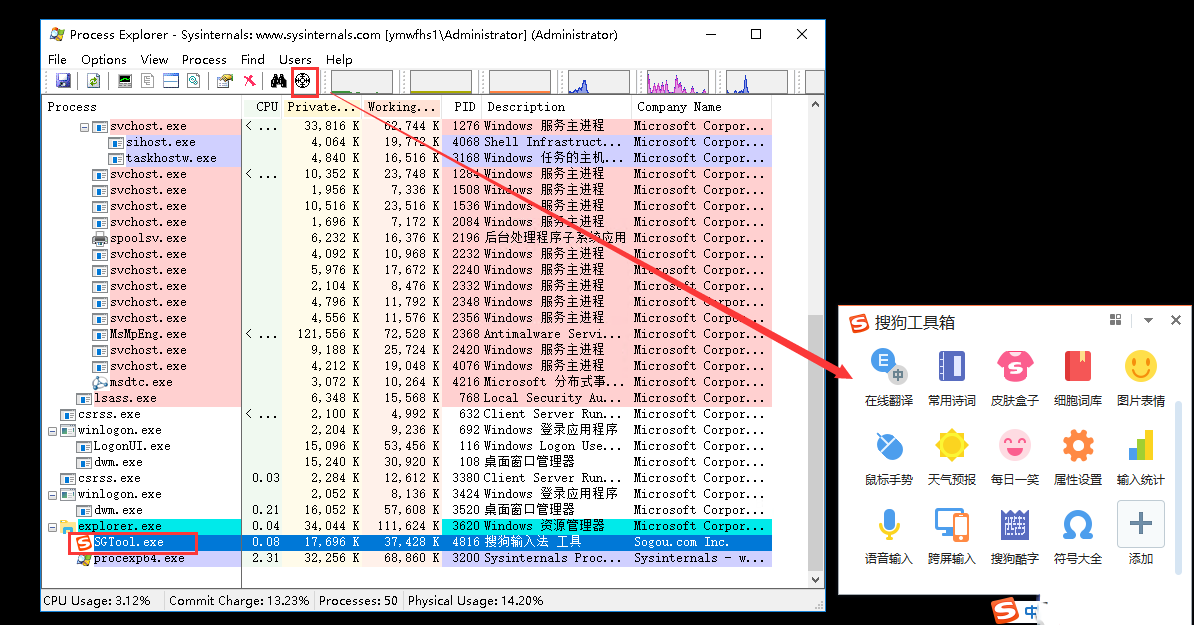Click Commit Charge: 13.23% status text
Viewport: 1194px width, 625px height.
[x=239, y=601]
